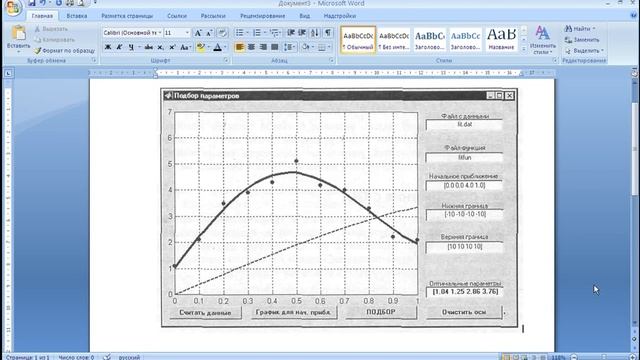Apply text highlight color marker
Screen dimensions: 640x360
[x=200, y=47]
